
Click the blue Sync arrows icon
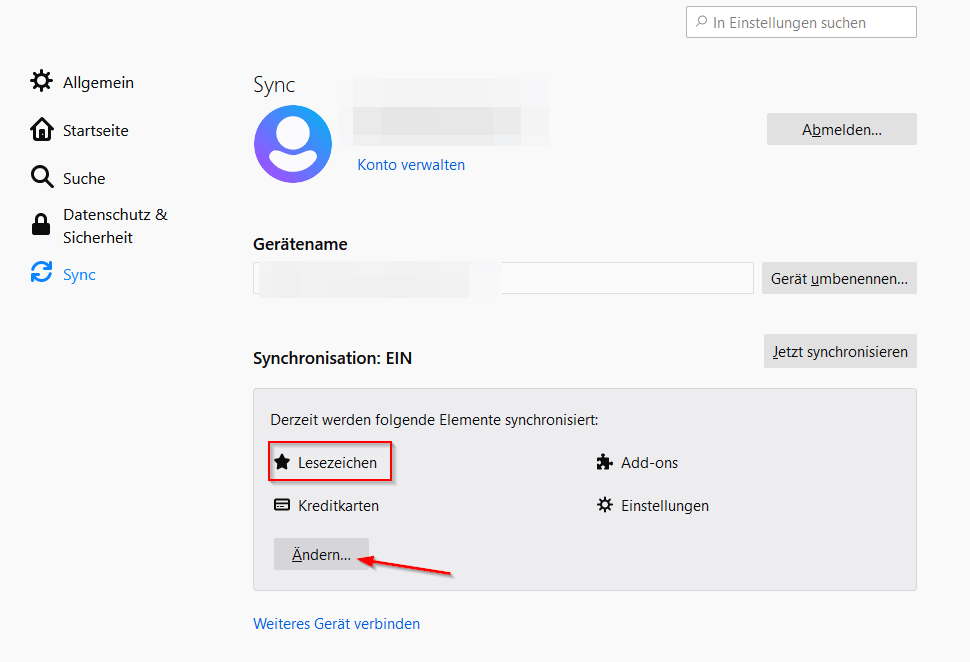(x=41, y=273)
